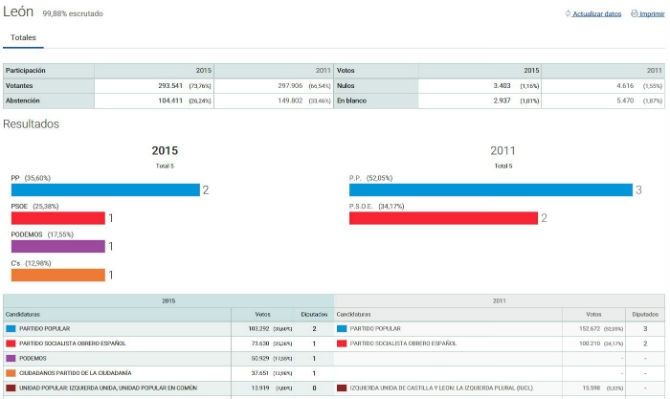Click the 'Resultados' heading
The width and height of the screenshot is (670, 399).
[x=31, y=124]
